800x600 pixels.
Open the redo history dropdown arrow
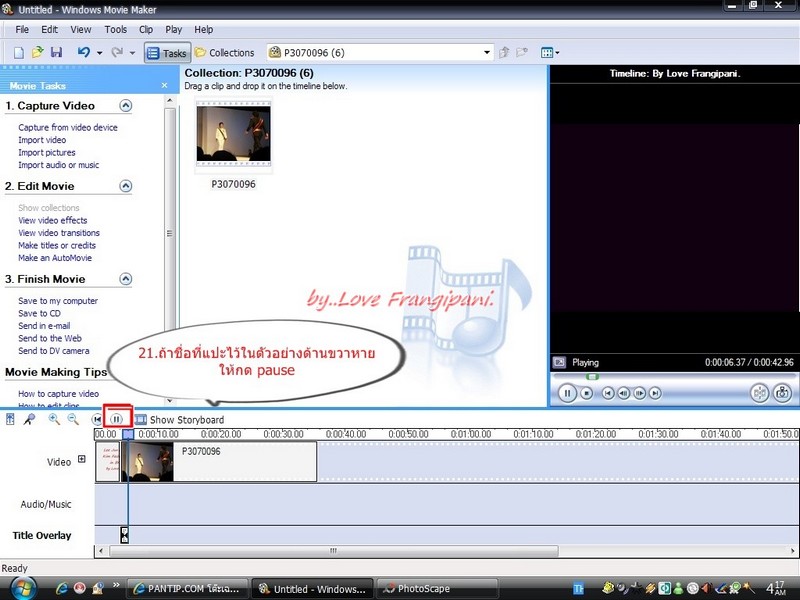coord(132,53)
